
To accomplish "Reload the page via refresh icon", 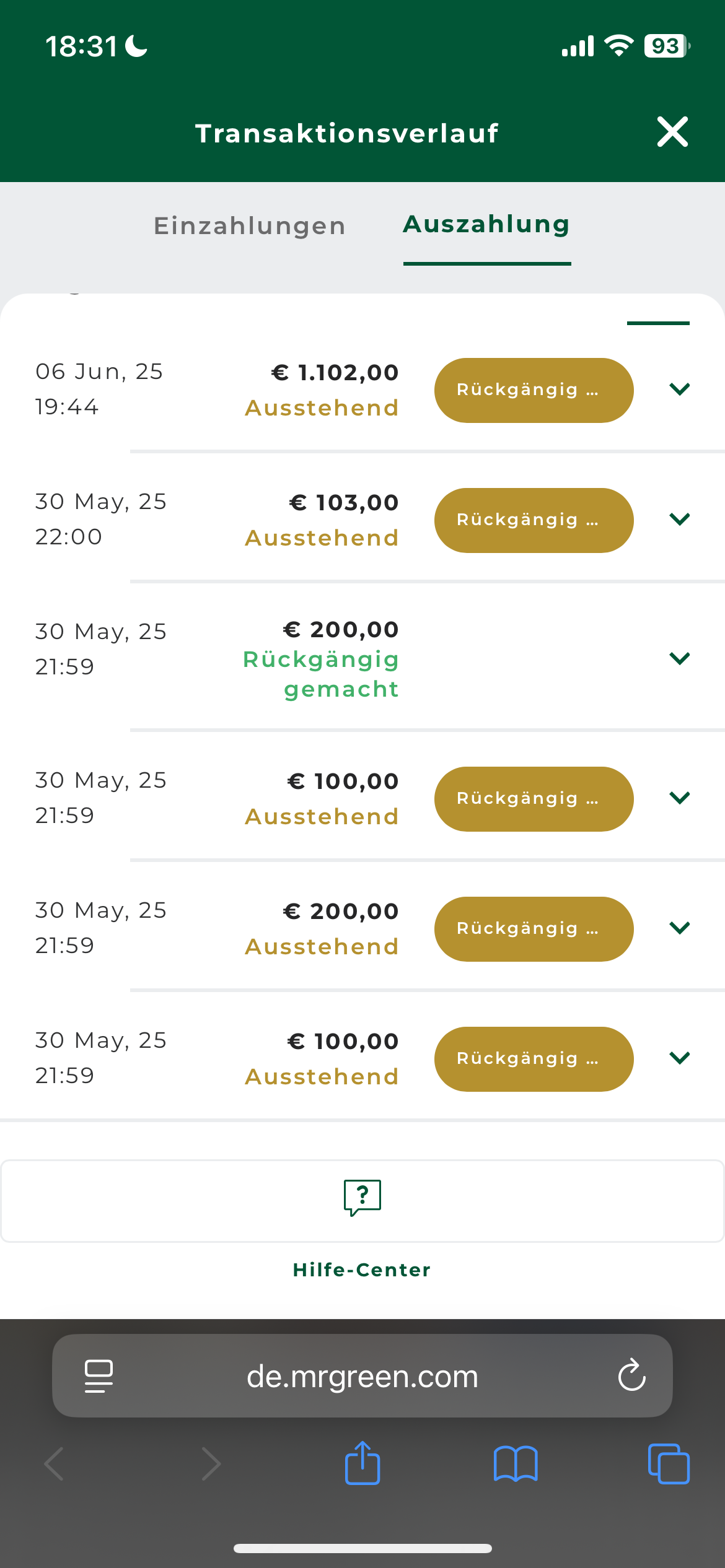I will point(631,1375).
